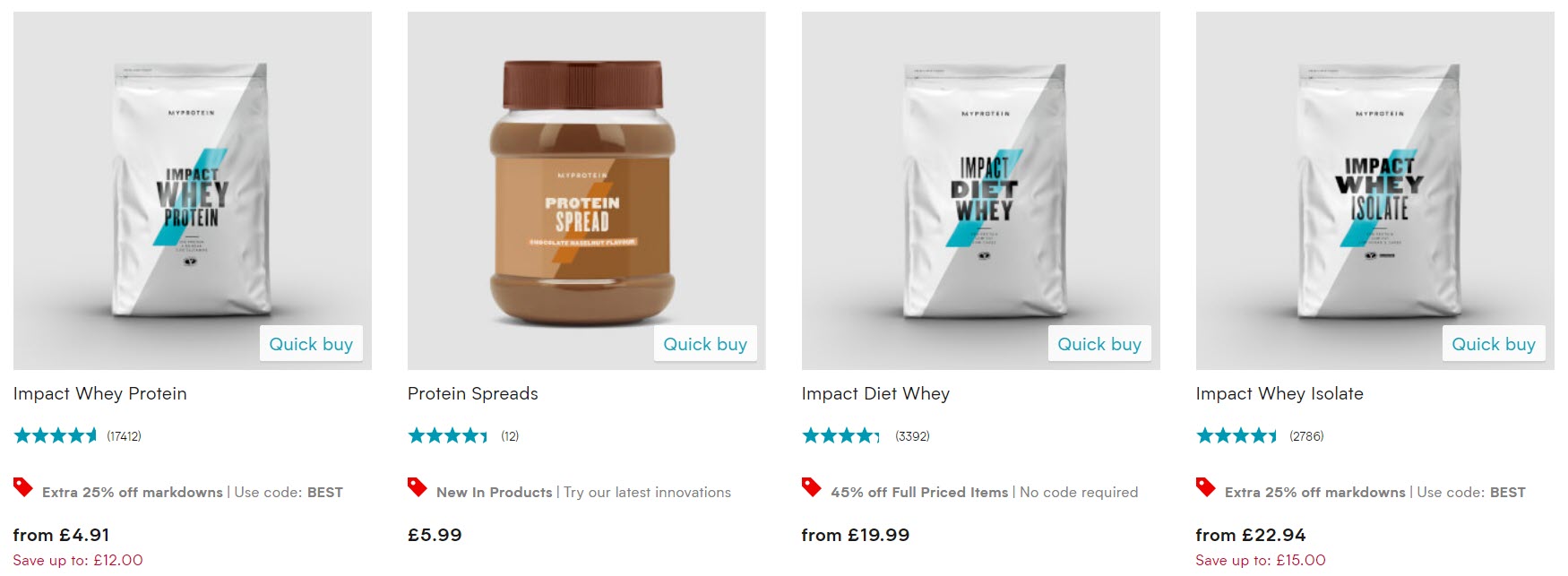Open the Impact Diet Whey product title

coord(875,393)
